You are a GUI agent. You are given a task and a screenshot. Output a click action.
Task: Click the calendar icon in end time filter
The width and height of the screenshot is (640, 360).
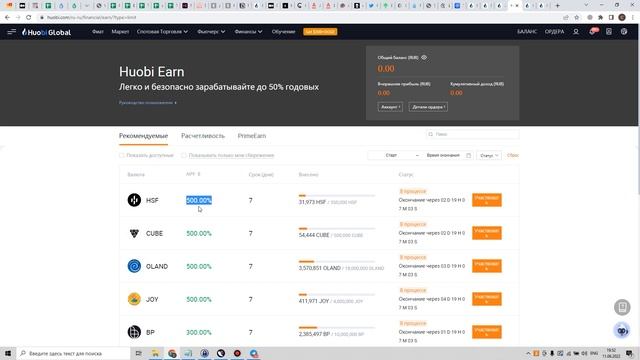(469, 156)
